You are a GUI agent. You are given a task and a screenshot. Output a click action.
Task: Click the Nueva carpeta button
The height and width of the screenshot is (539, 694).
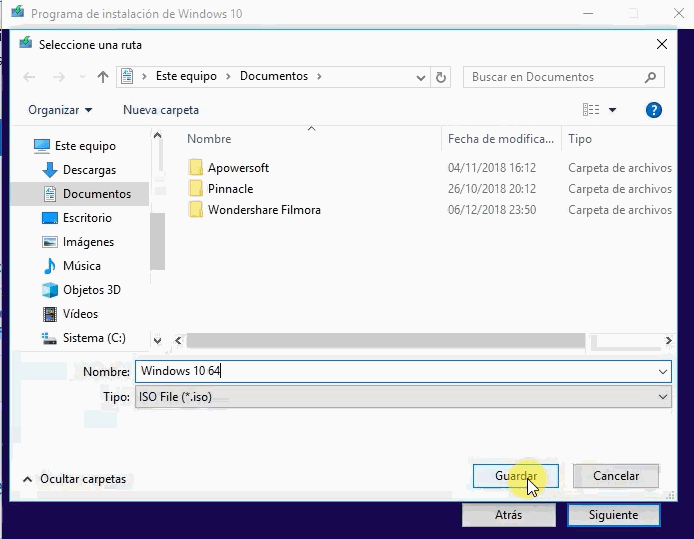[x=161, y=110]
